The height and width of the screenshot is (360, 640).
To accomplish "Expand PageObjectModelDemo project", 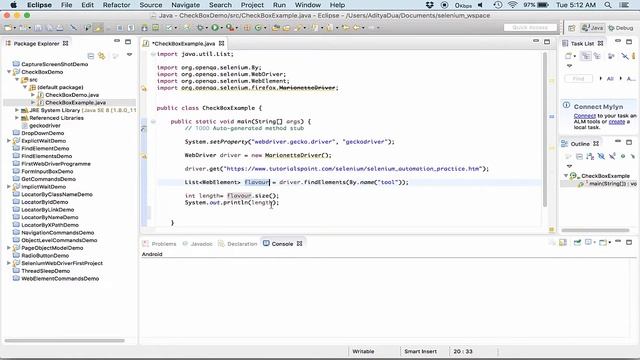I will click(x=9, y=248).
